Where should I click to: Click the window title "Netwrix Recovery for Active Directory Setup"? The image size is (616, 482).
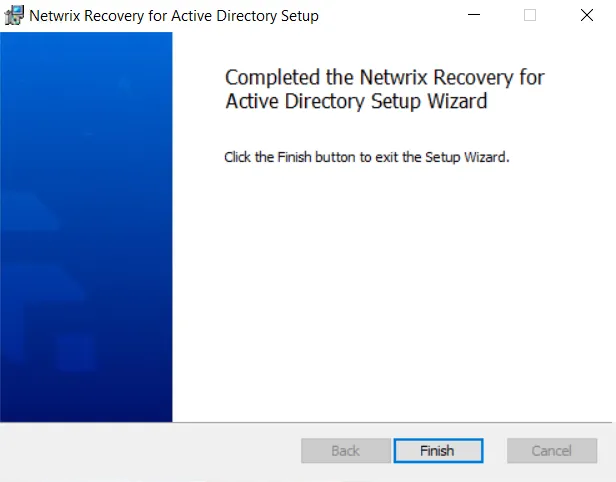tap(174, 16)
